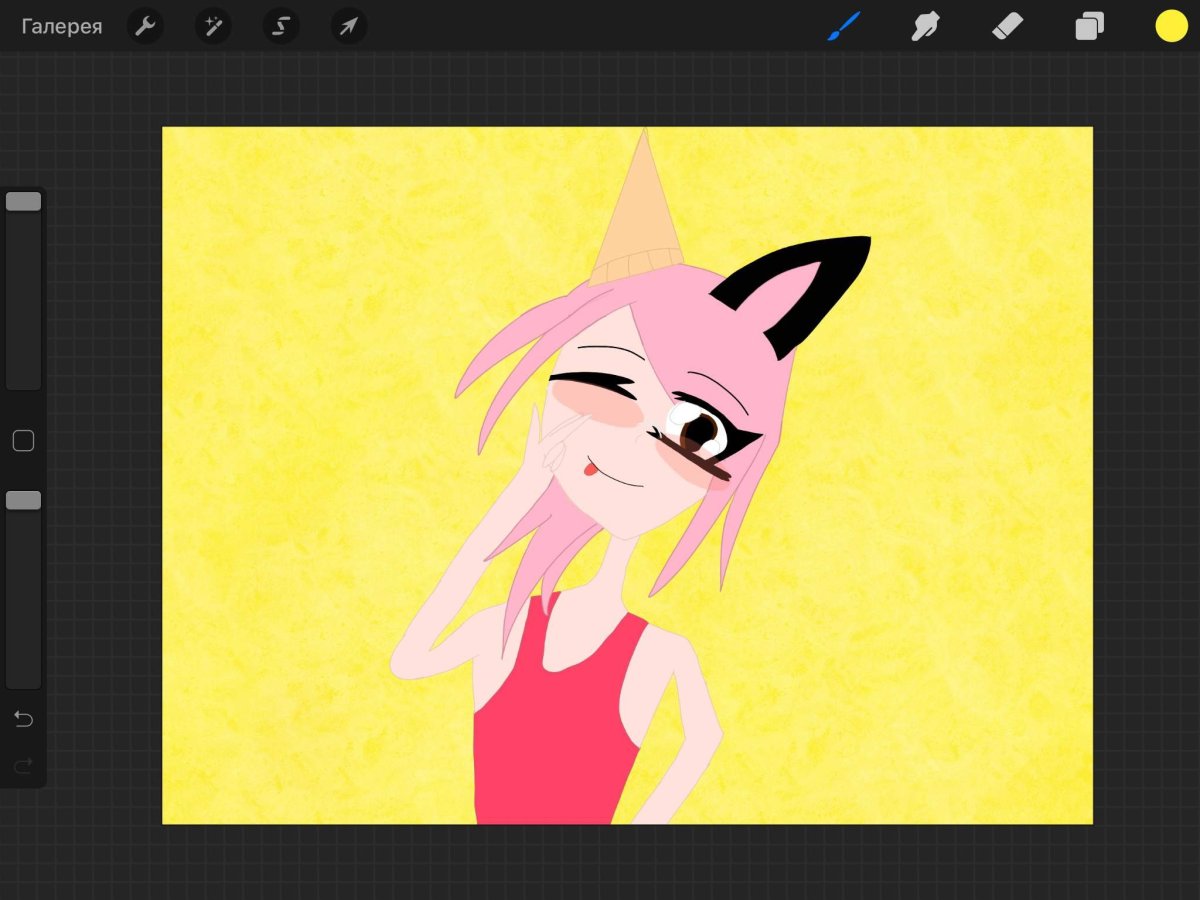Viewport: 1200px width, 900px height.
Task: Click the brush size slider handle
Action: (23, 202)
